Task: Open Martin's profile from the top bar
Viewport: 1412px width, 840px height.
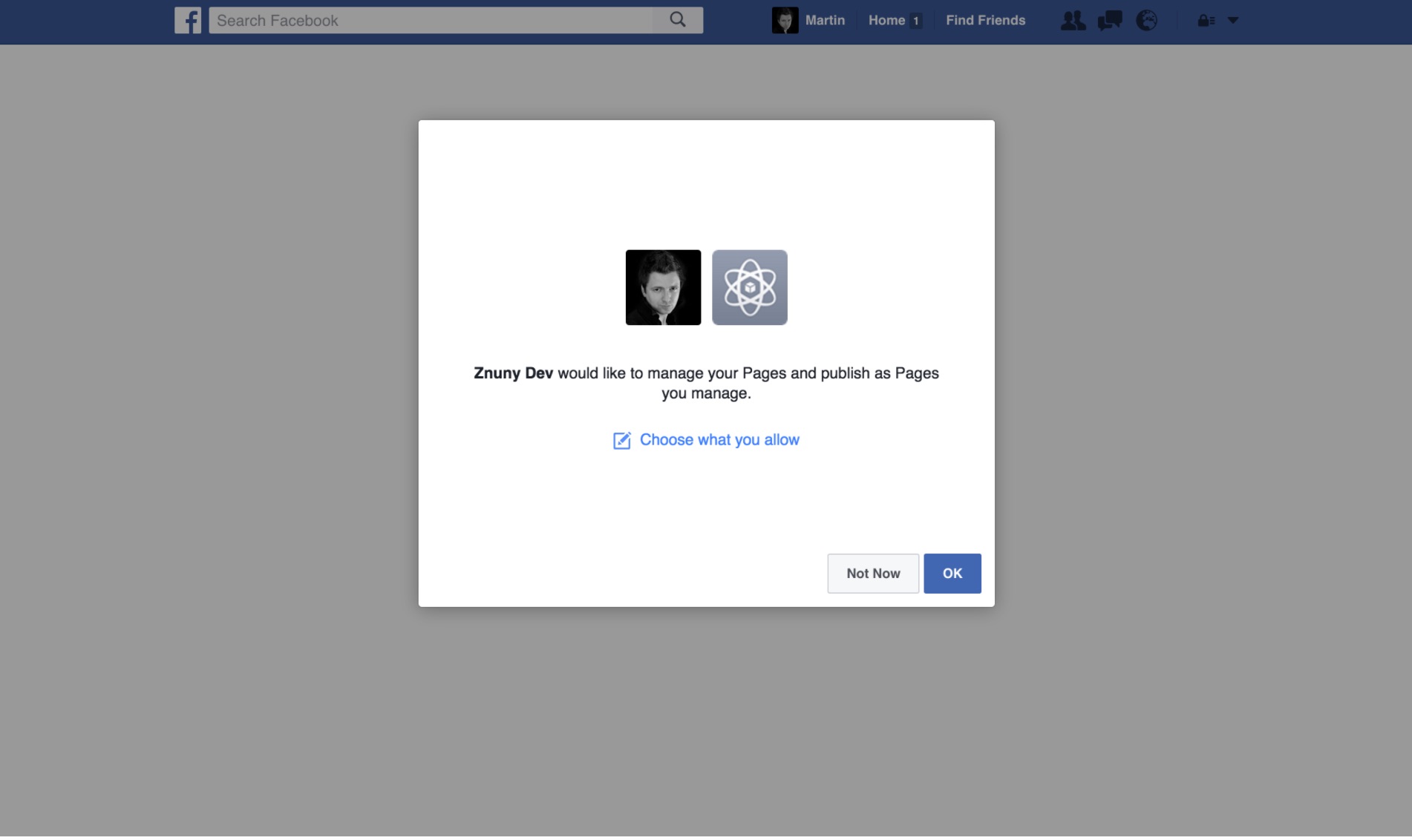Action: click(825, 21)
